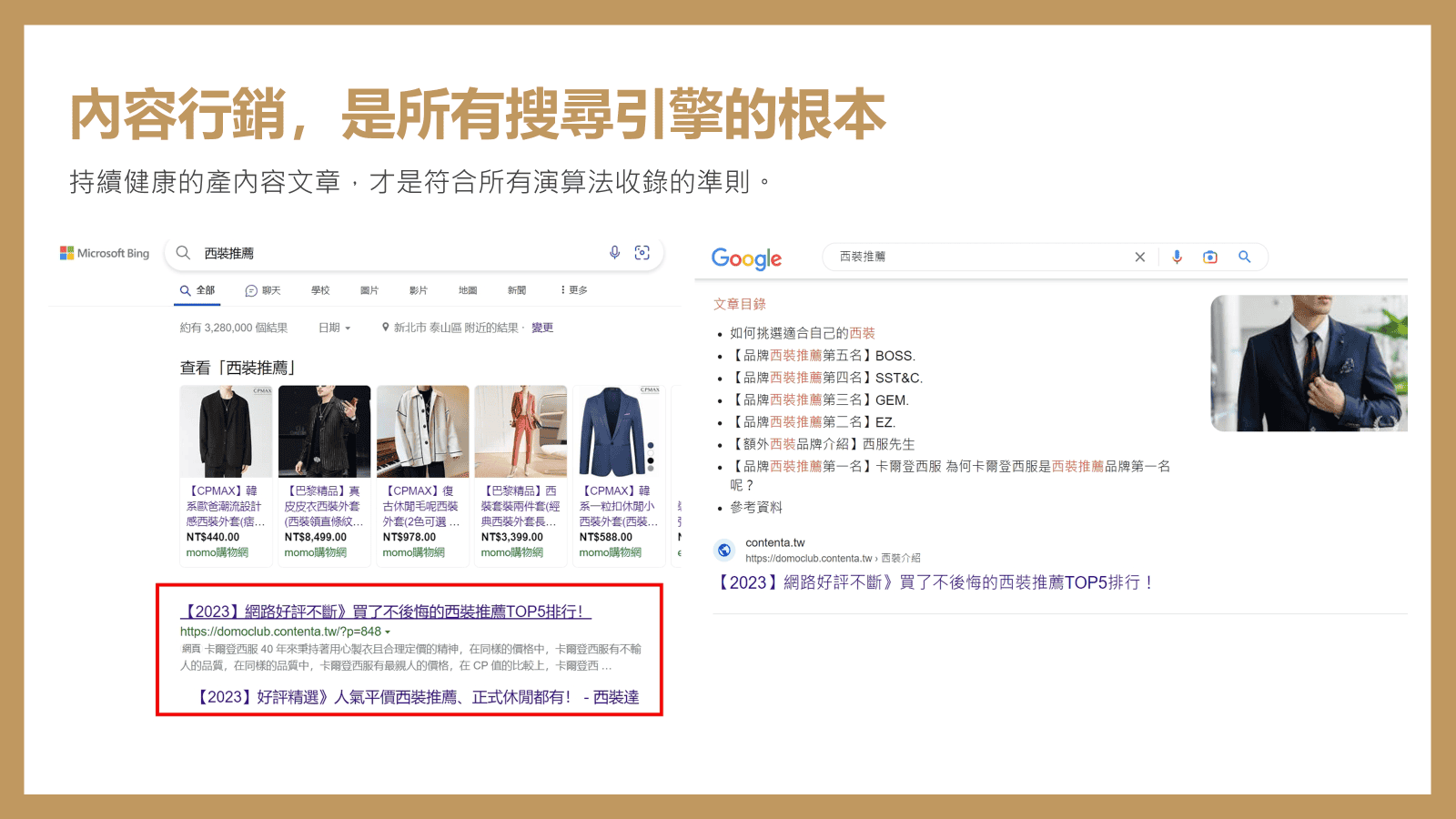Click the Bing search magnifier icon
This screenshot has height=819, width=1456.
coord(183,253)
